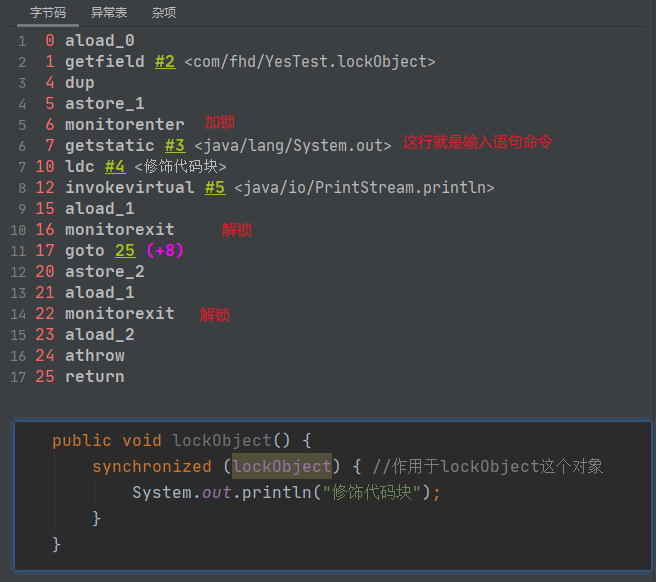The image size is (656, 582).
Task: Click the synchronized keyword in code
Action: coord(152,467)
